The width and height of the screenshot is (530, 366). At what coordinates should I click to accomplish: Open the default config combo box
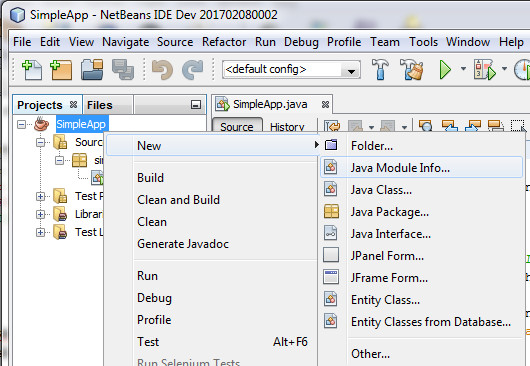tap(291, 70)
